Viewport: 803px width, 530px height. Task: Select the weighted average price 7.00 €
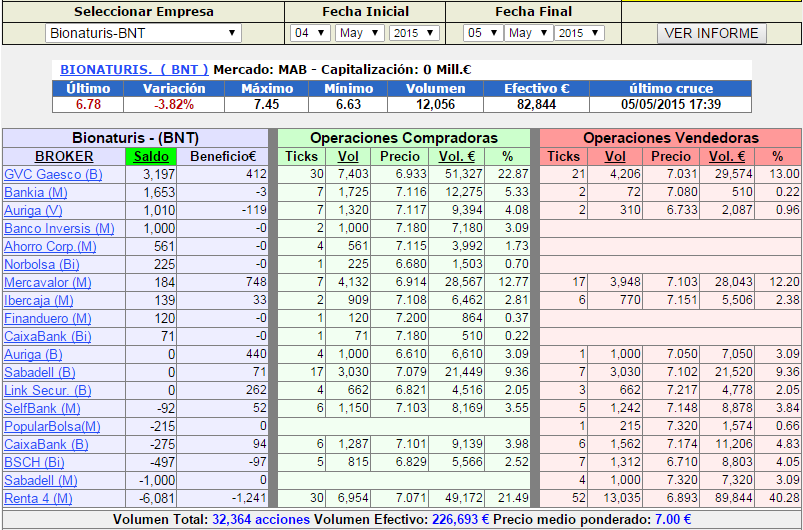[673, 520]
